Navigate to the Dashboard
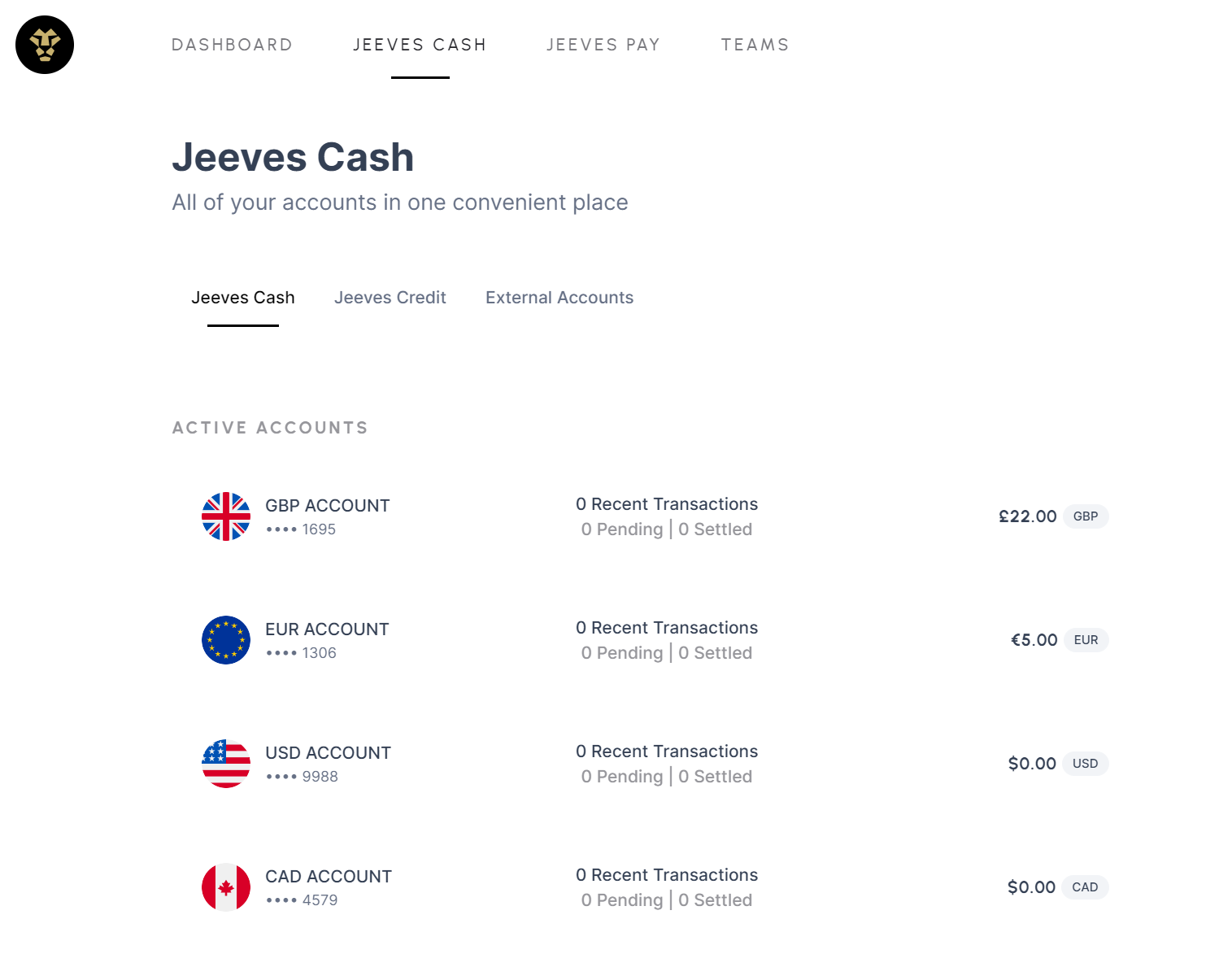Viewport: 1232px width, 954px height. coord(232,45)
